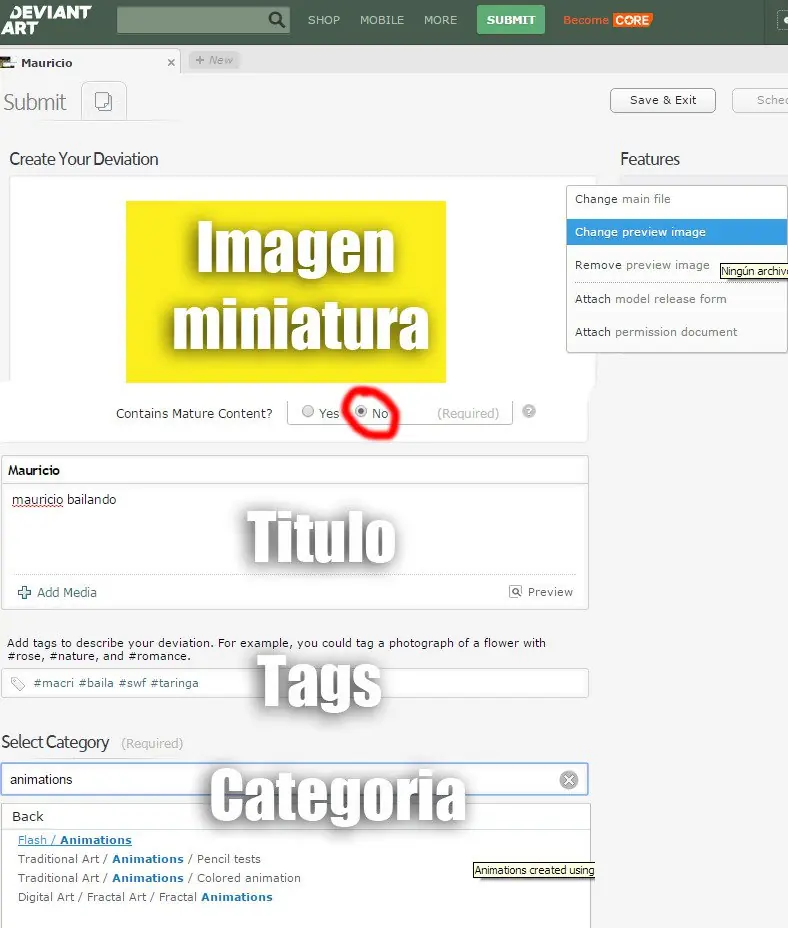This screenshot has height=928, width=788.
Task: Click Become CORE link
Action: click(607, 20)
